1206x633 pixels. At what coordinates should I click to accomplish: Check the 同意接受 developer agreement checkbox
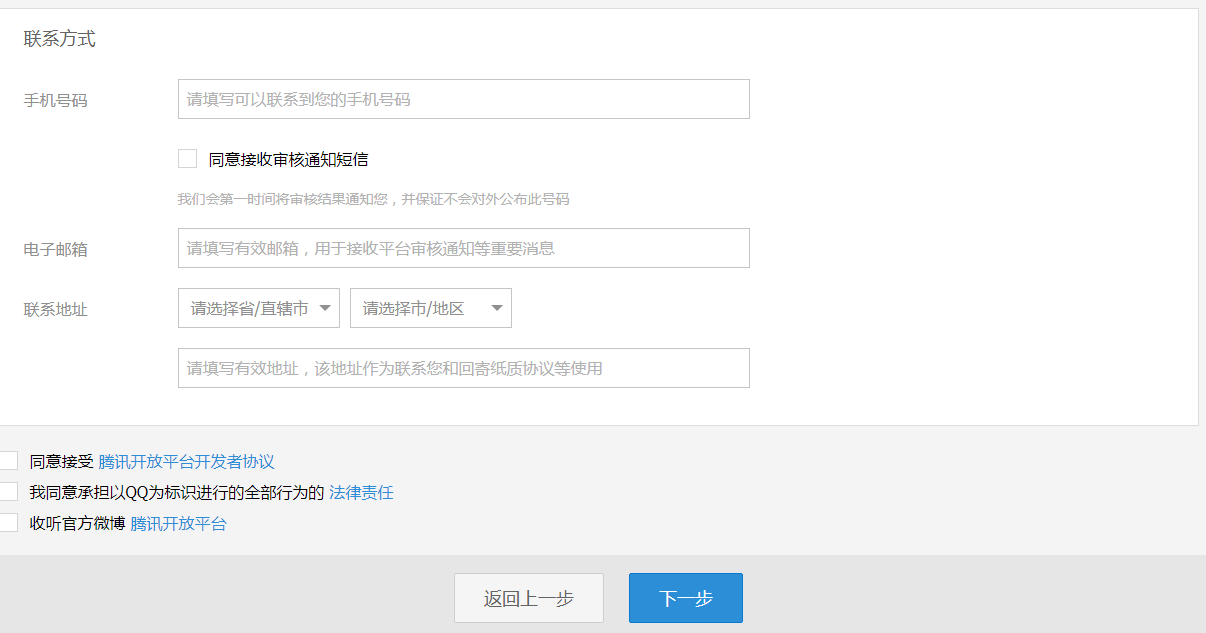click(8, 460)
